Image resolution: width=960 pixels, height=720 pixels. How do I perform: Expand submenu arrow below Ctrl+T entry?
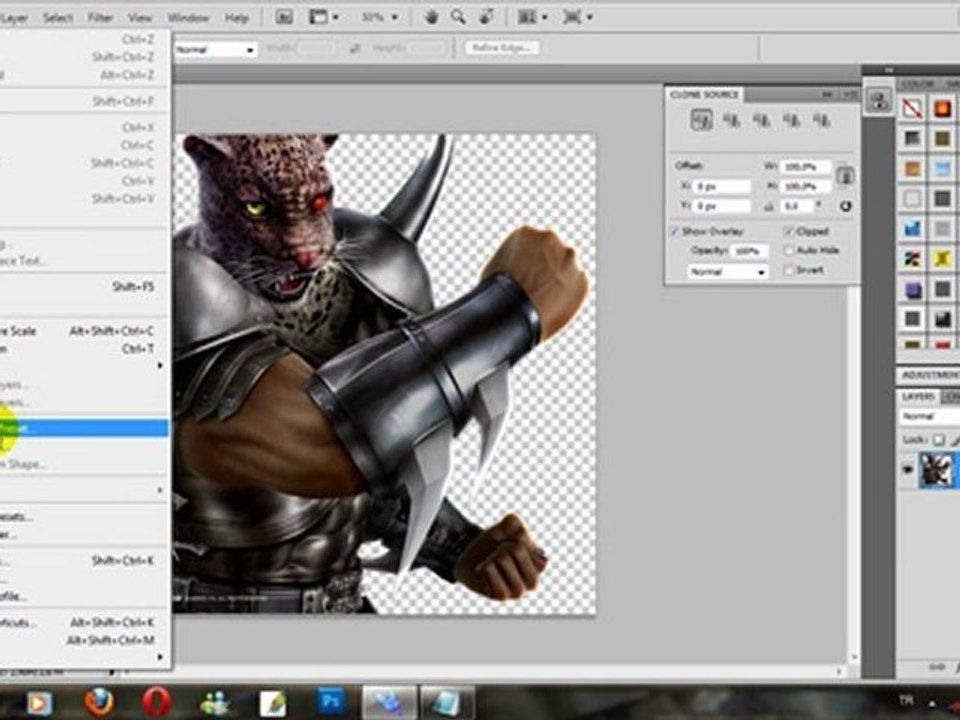pyautogui.click(x=160, y=366)
